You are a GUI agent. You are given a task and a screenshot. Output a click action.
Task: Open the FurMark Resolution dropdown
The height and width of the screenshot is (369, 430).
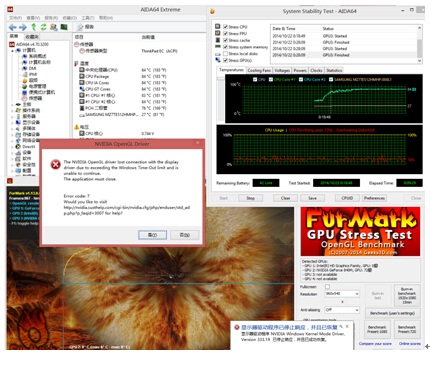coord(342,294)
